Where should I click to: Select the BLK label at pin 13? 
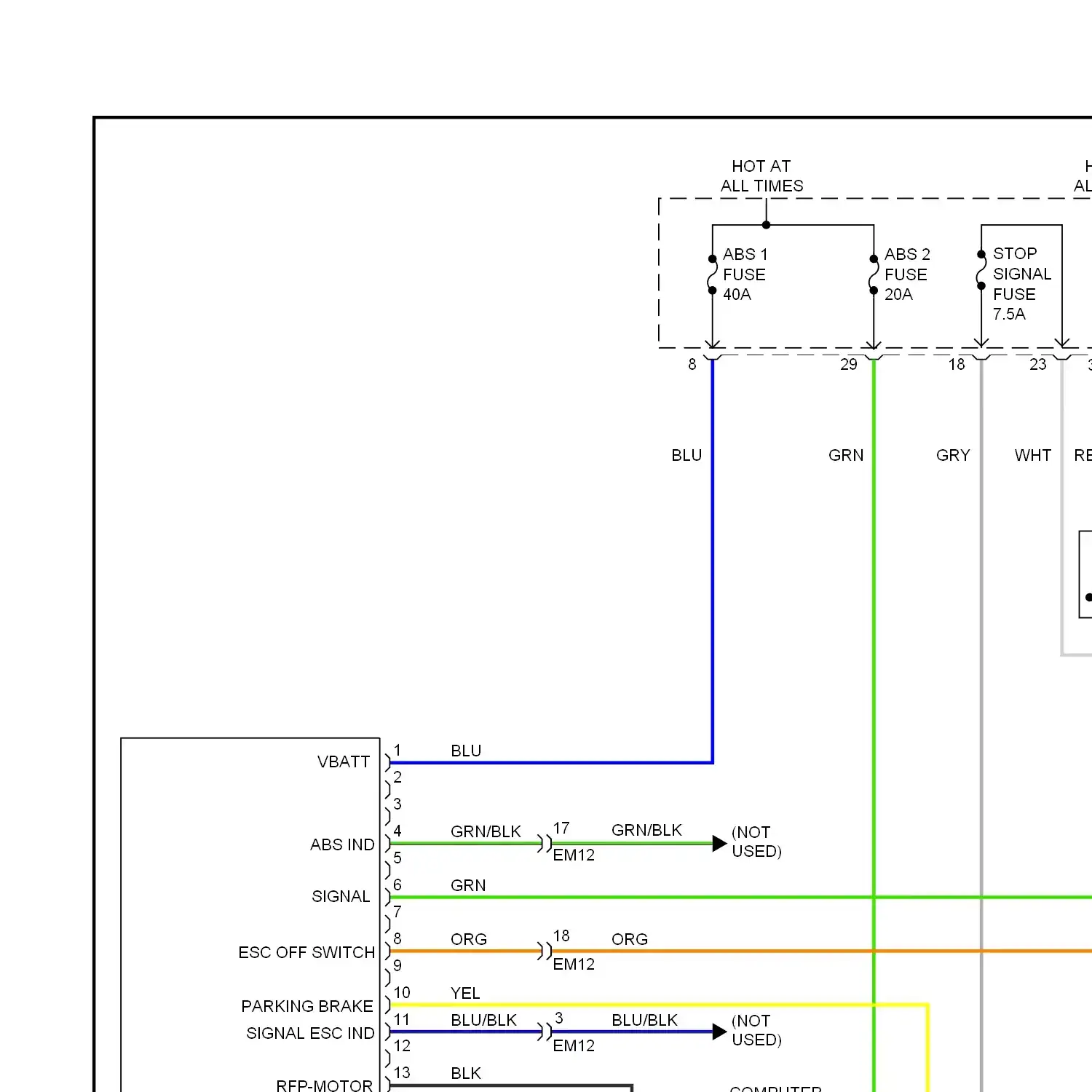click(x=466, y=1074)
